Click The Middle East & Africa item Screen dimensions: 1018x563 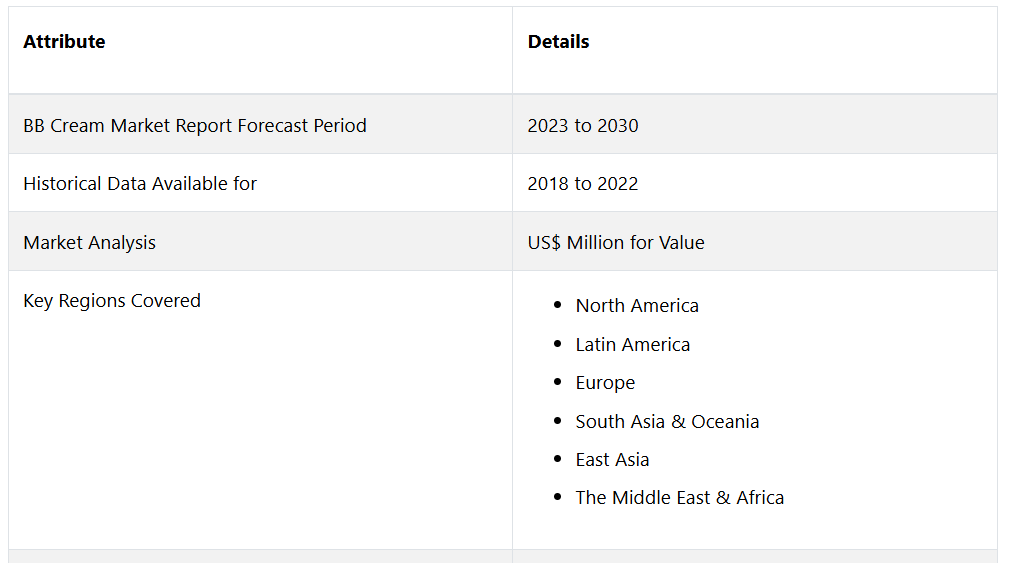(680, 498)
